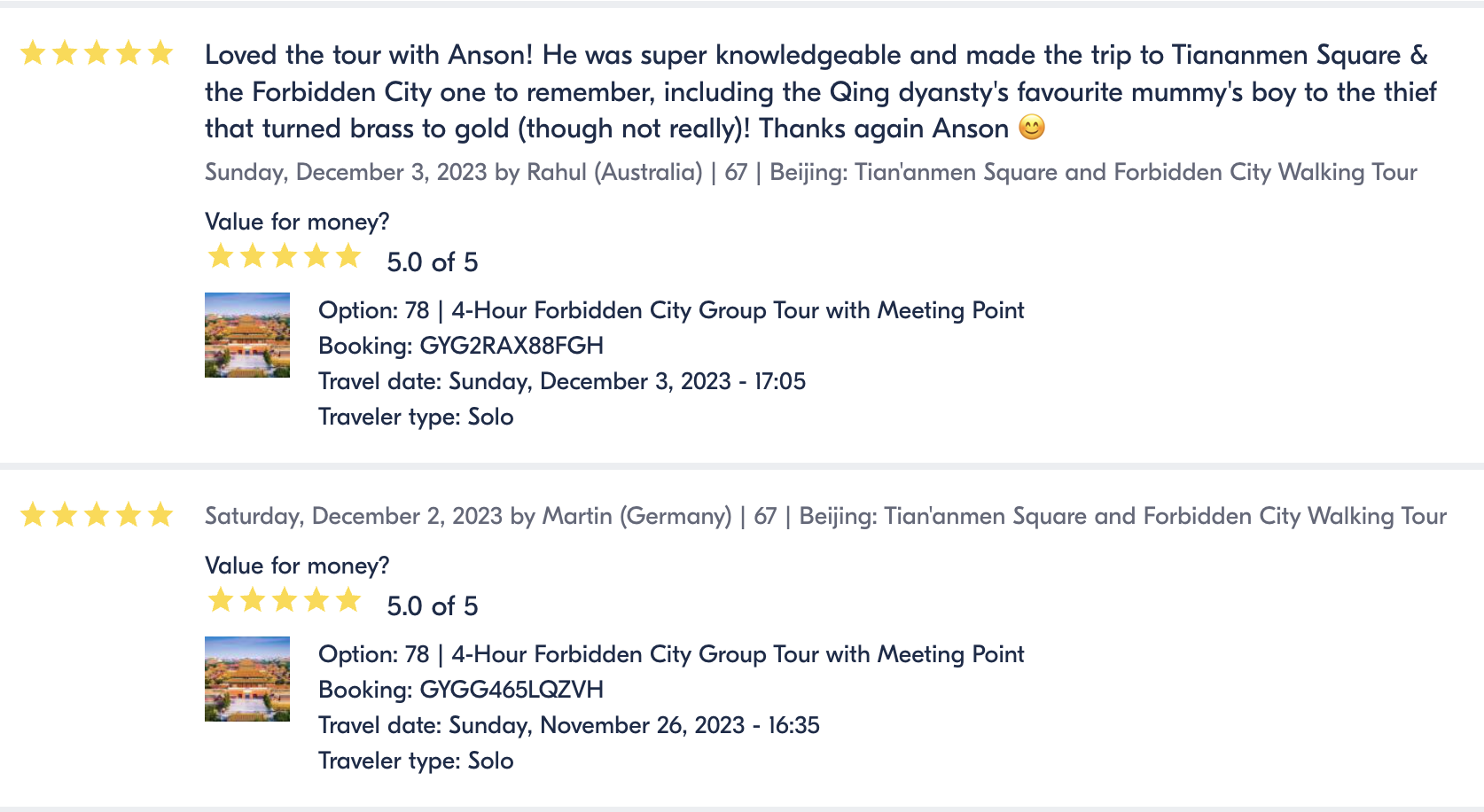
Task: Click the "Value for money?" label in Martin's review
Action: [x=297, y=566]
